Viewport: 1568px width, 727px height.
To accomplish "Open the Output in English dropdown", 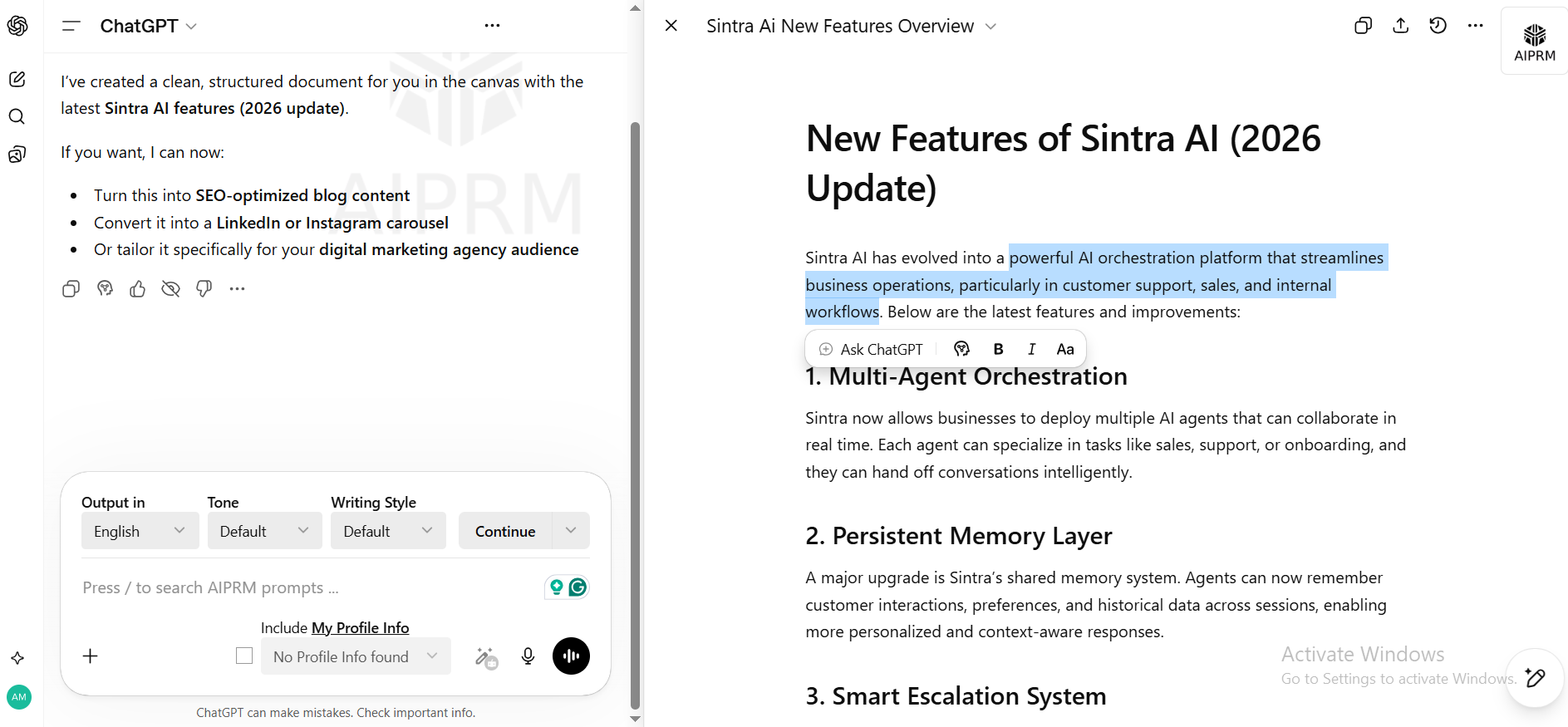I will tap(140, 531).
